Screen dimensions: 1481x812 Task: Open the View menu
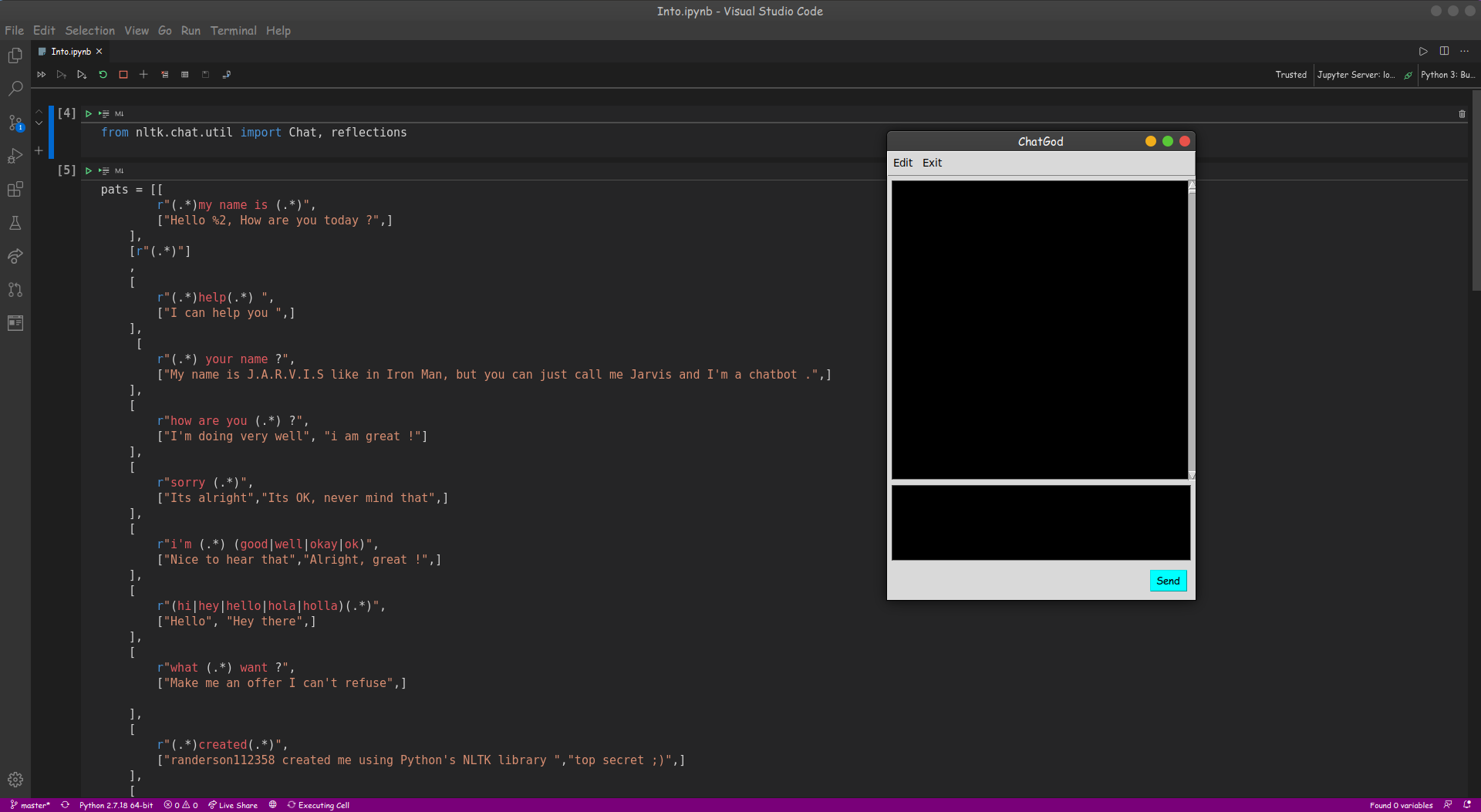coord(137,31)
